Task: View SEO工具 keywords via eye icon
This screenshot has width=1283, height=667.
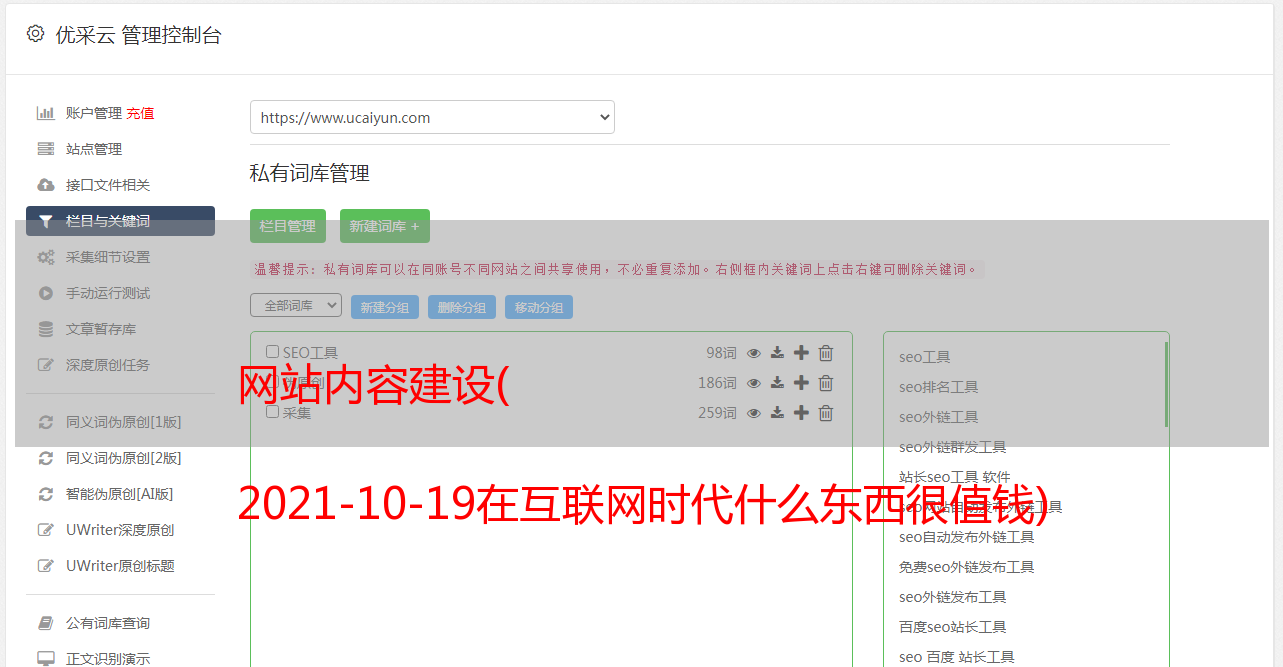Action: tap(754, 353)
